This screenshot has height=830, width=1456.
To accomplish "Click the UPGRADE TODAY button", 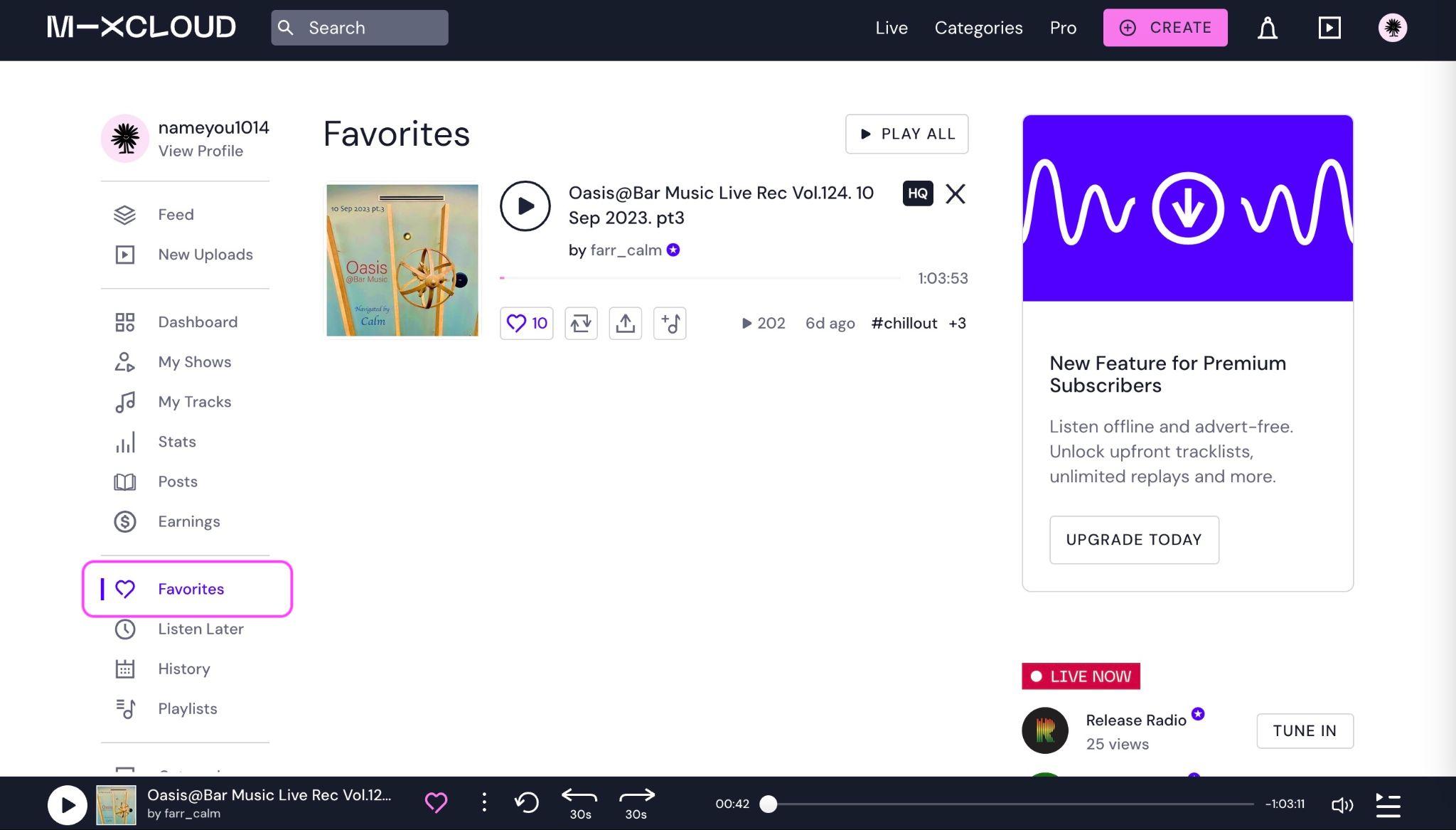I will click(1134, 540).
